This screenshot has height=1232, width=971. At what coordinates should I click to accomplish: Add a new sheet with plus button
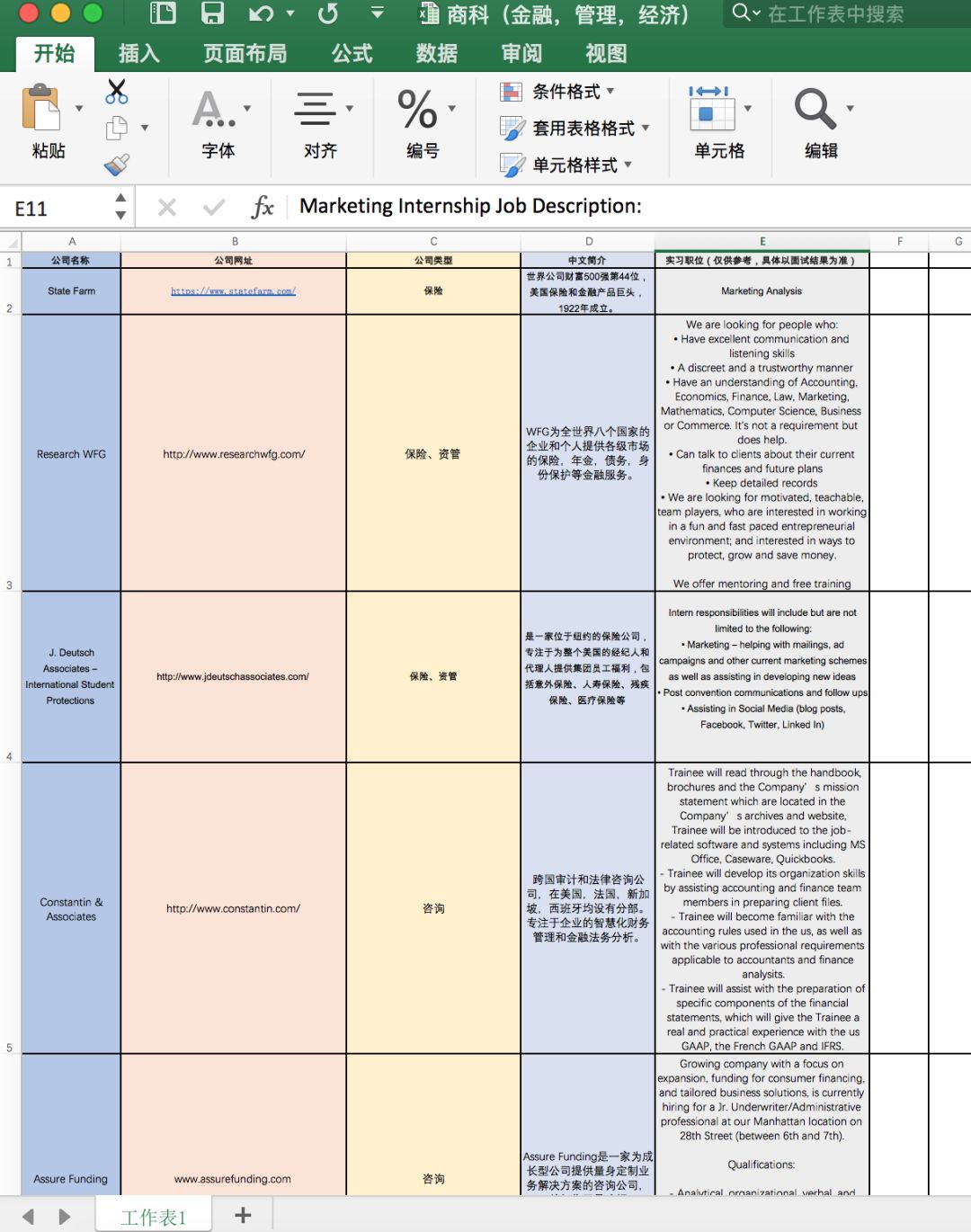click(243, 1216)
